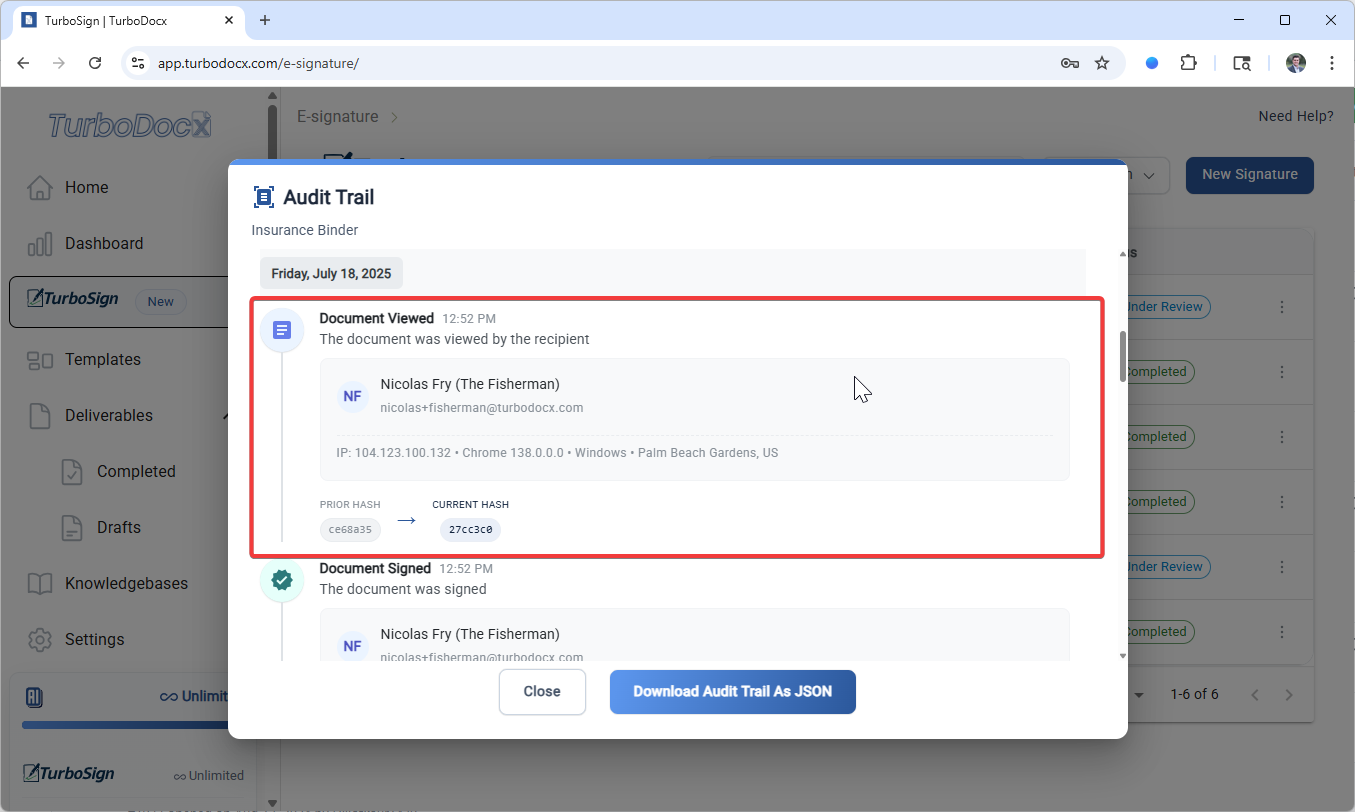Screen dimensions: 1355x812
Task: Click current hash 27cc3c0
Action: pyautogui.click(x=470, y=530)
